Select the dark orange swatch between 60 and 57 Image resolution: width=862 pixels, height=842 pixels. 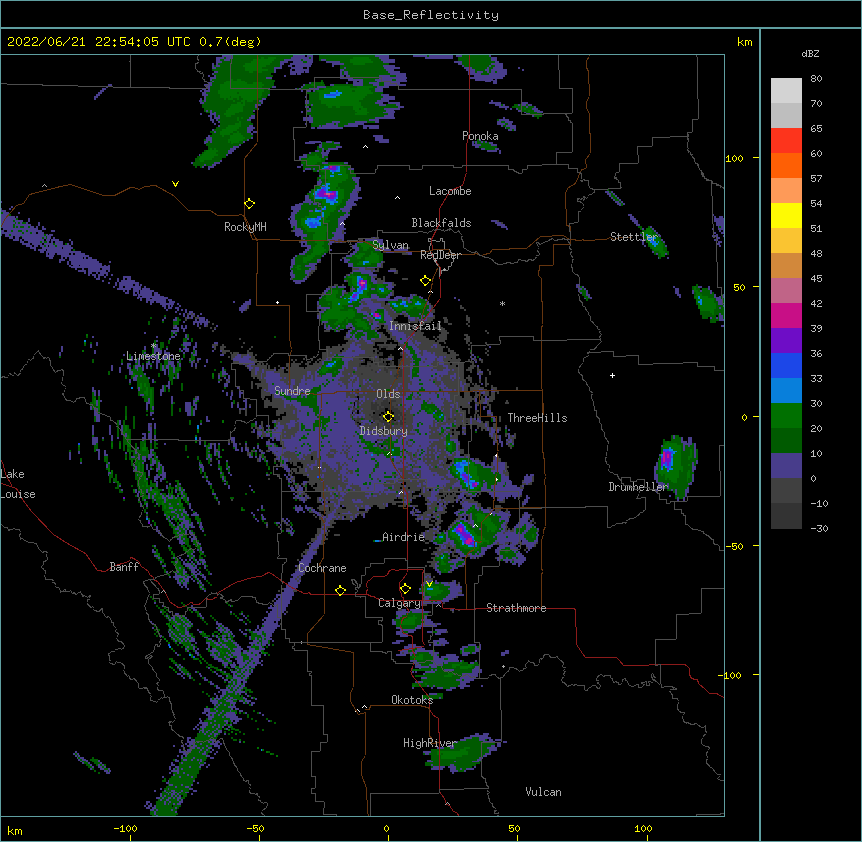coord(786,165)
